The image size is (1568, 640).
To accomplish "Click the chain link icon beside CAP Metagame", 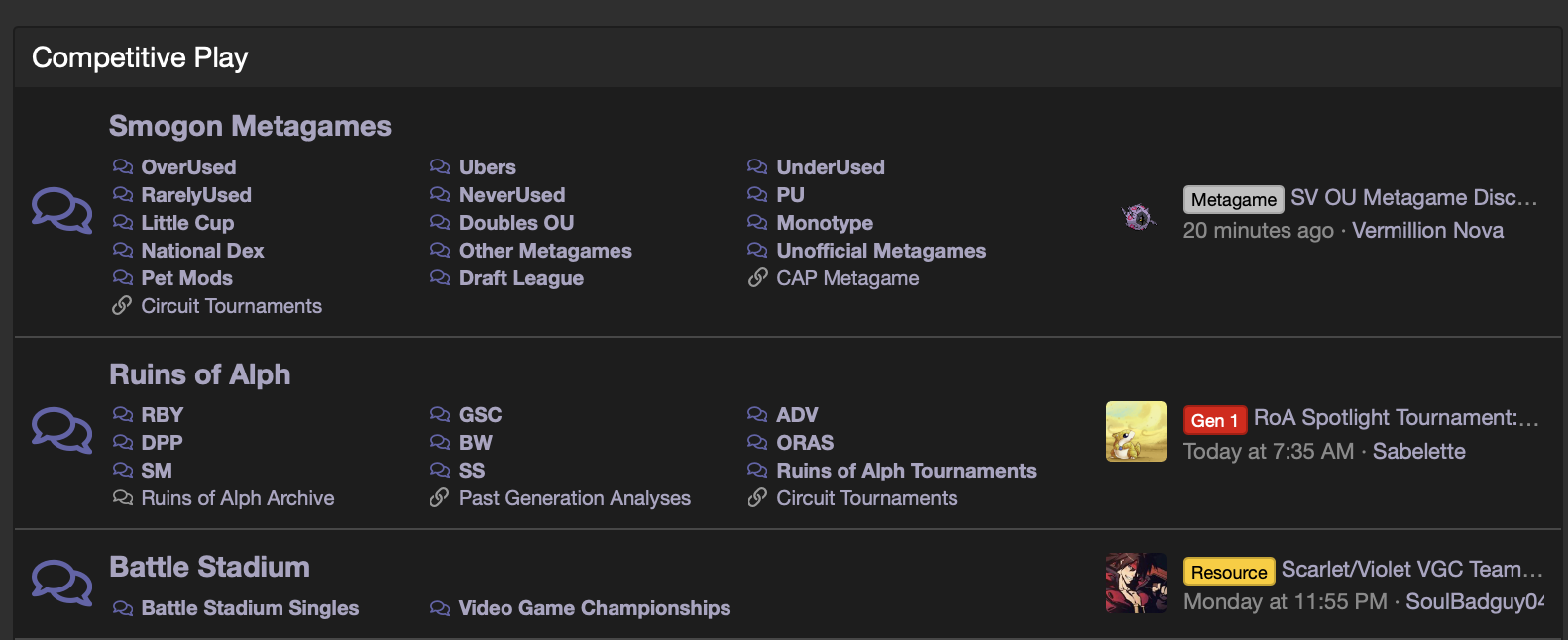I will 757,278.
